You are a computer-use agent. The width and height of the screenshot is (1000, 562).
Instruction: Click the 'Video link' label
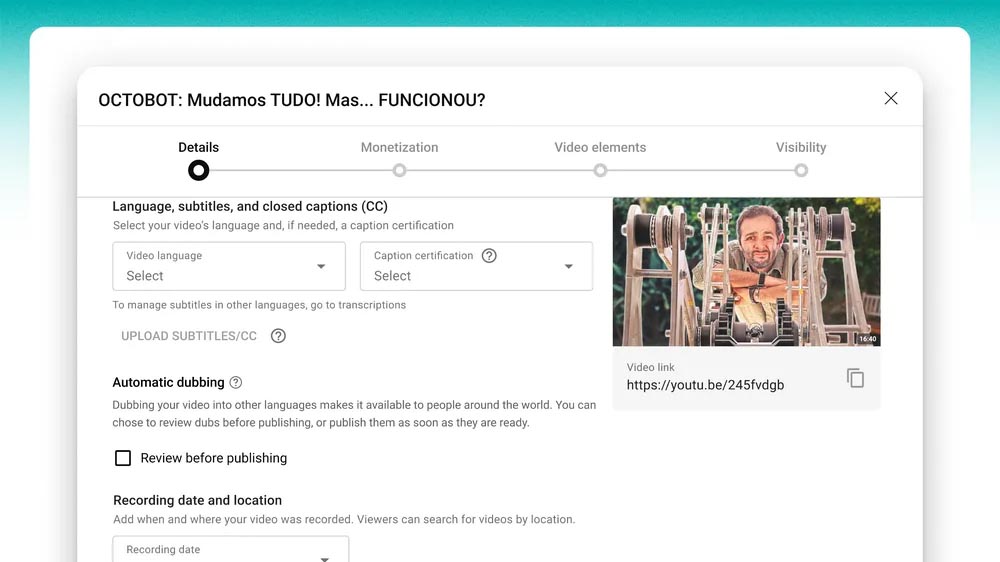coord(651,367)
